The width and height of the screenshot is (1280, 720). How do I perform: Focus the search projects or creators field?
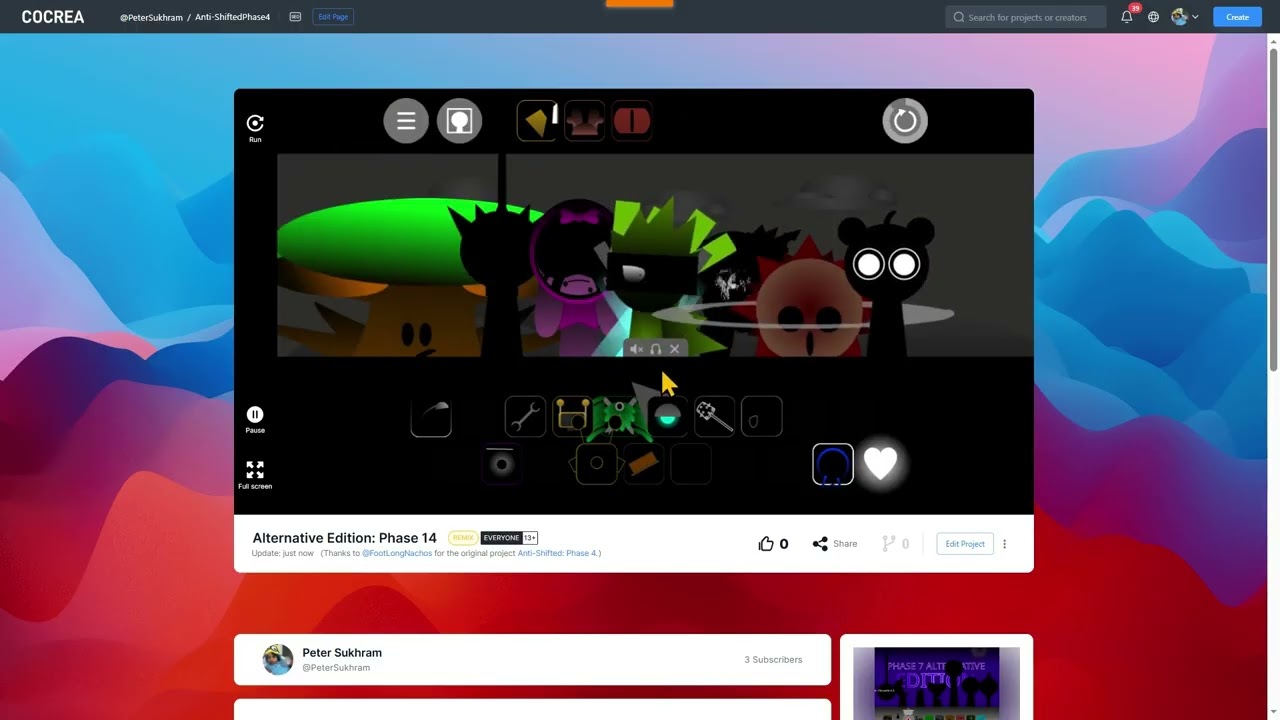coord(1026,17)
